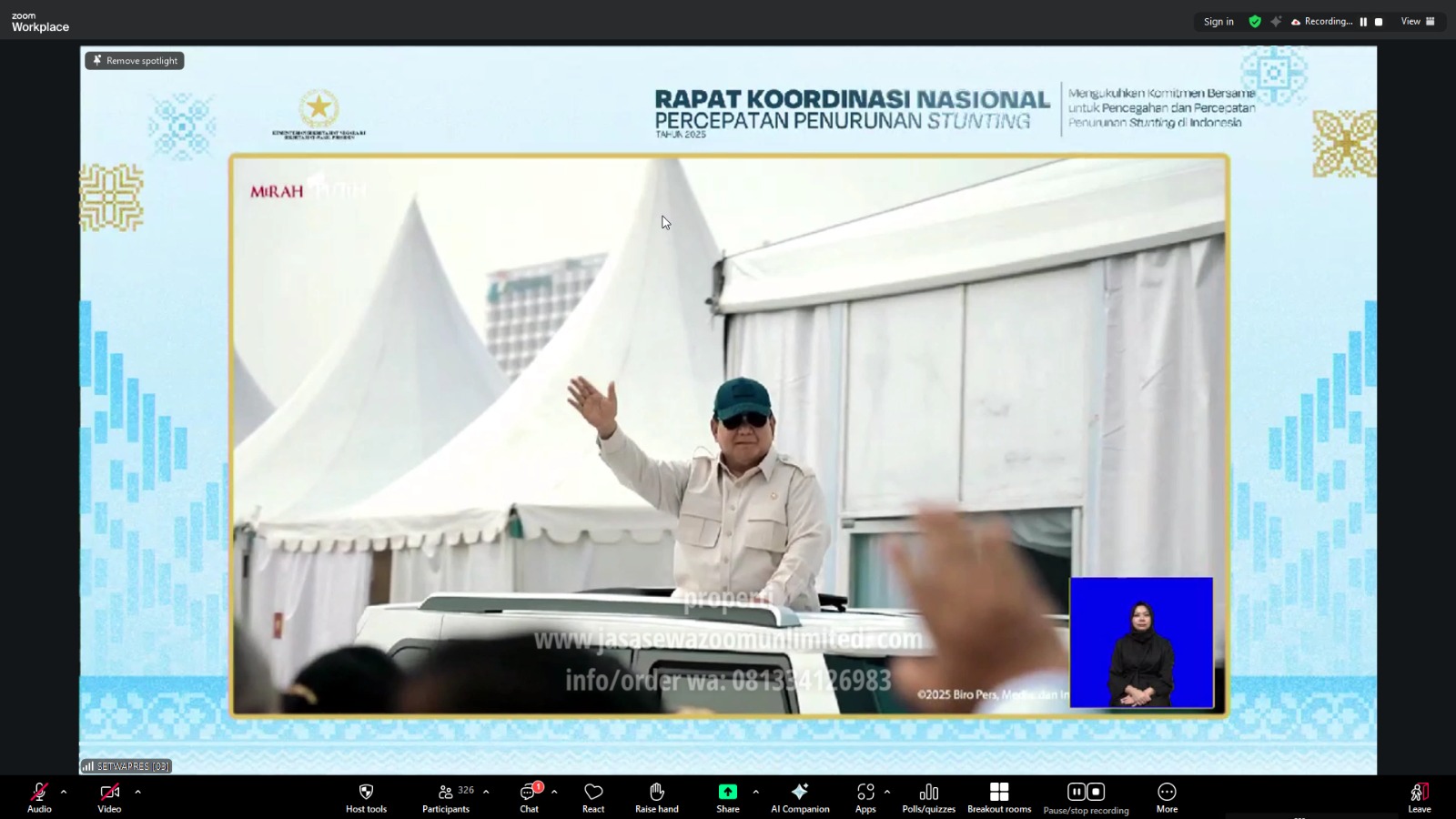The width and height of the screenshot is (1456, 819).
Task: Open Breakout rooms
Action: point(998,792)
